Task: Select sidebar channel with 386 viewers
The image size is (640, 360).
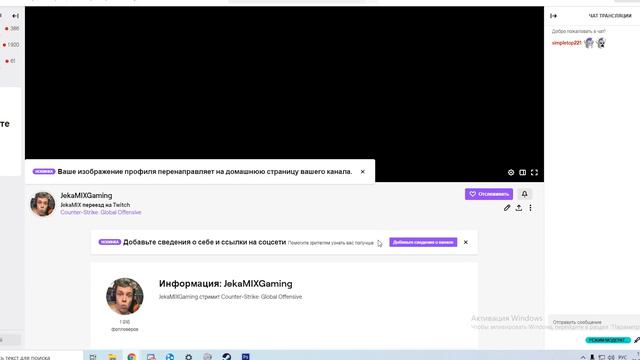Action: coord(11,29)
